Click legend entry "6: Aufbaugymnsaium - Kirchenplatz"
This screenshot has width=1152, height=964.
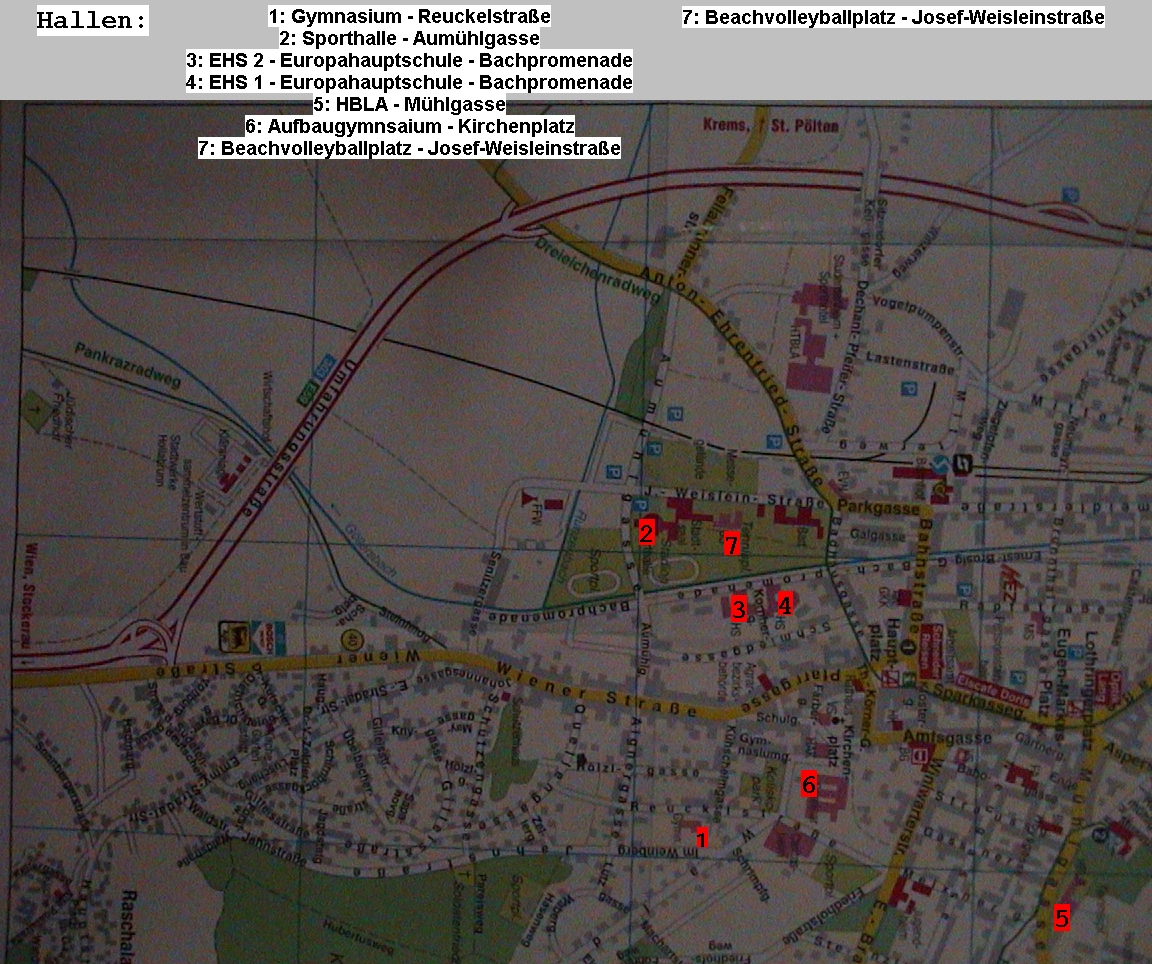click(409, 126)
